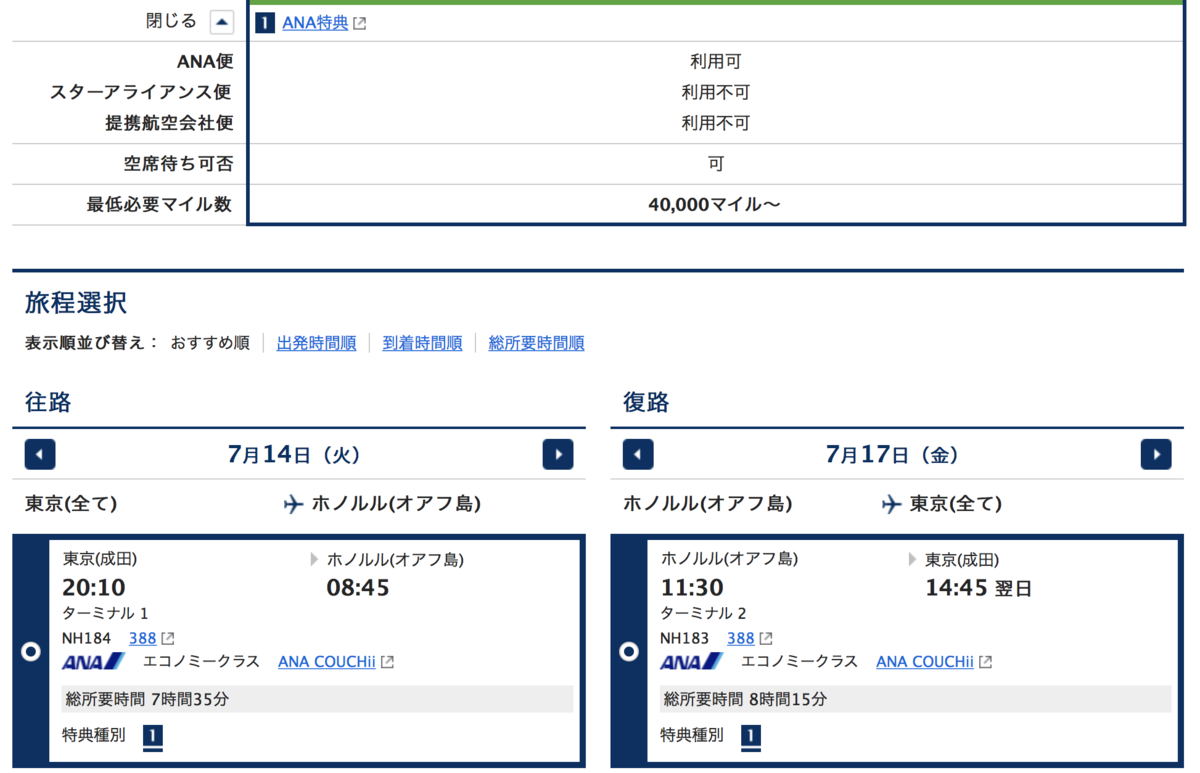
Task: Open aircraft 388 link for NH183
Action: pos(740,638)
